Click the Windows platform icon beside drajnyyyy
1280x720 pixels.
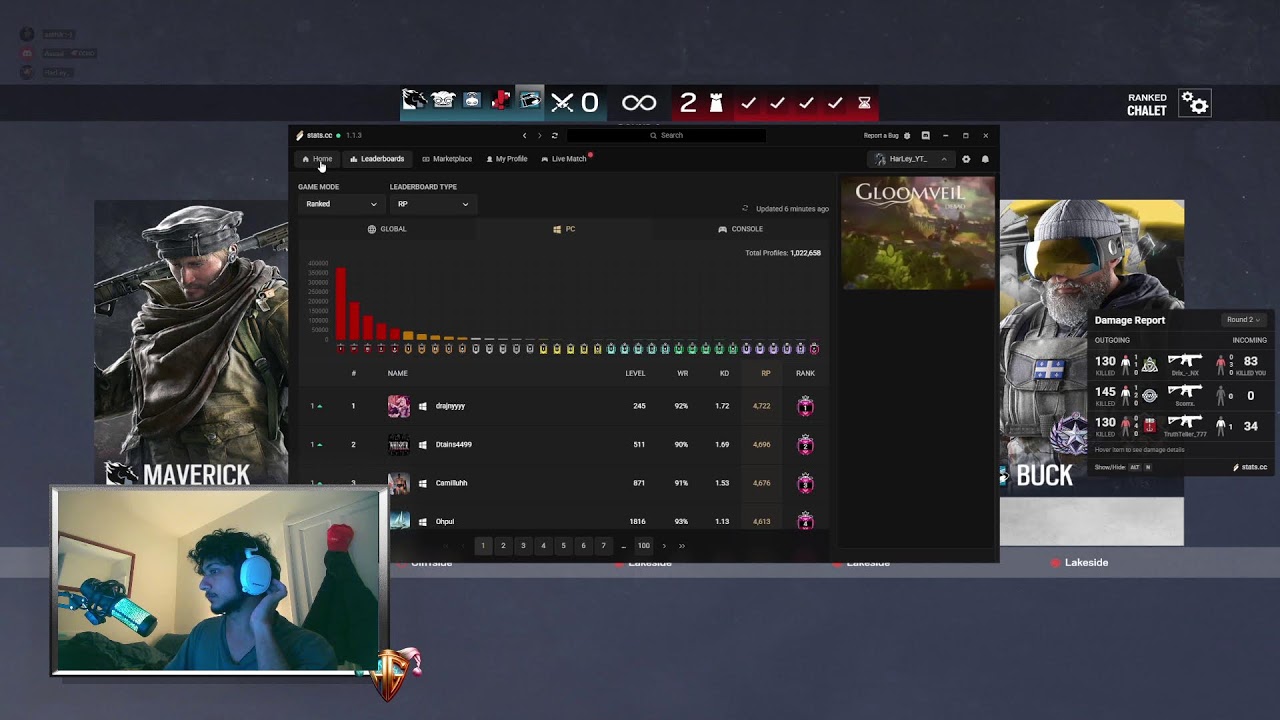coord(423,406)
